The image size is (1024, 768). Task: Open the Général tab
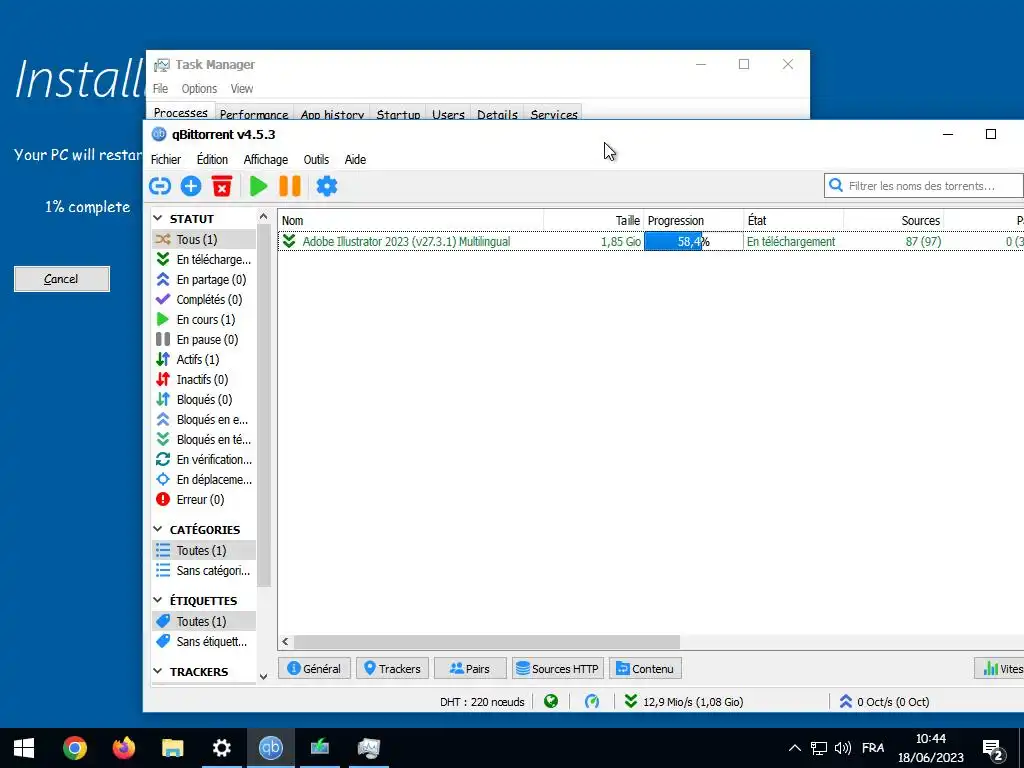coord(314,669)
